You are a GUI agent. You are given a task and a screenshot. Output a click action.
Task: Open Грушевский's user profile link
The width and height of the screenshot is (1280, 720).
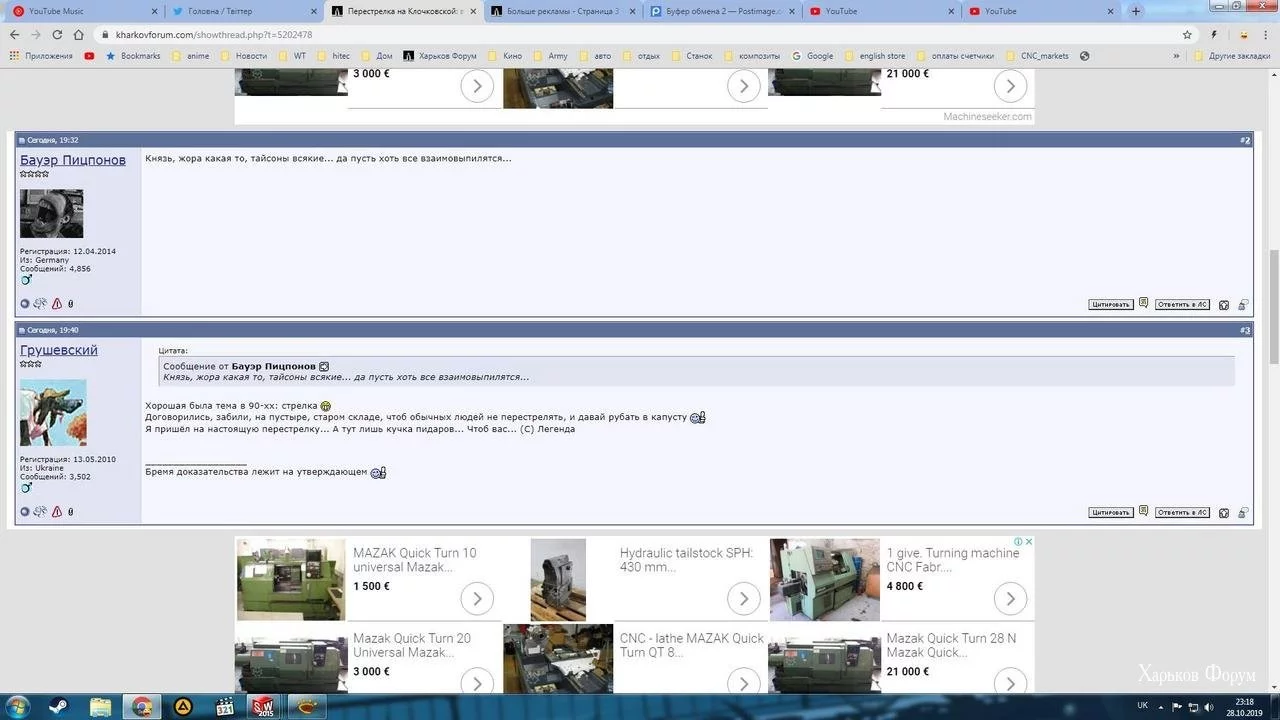click(x=59, y=350)
